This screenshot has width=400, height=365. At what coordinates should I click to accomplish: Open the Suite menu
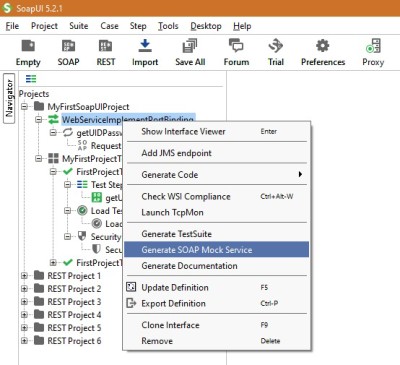[x=79, y=26]
